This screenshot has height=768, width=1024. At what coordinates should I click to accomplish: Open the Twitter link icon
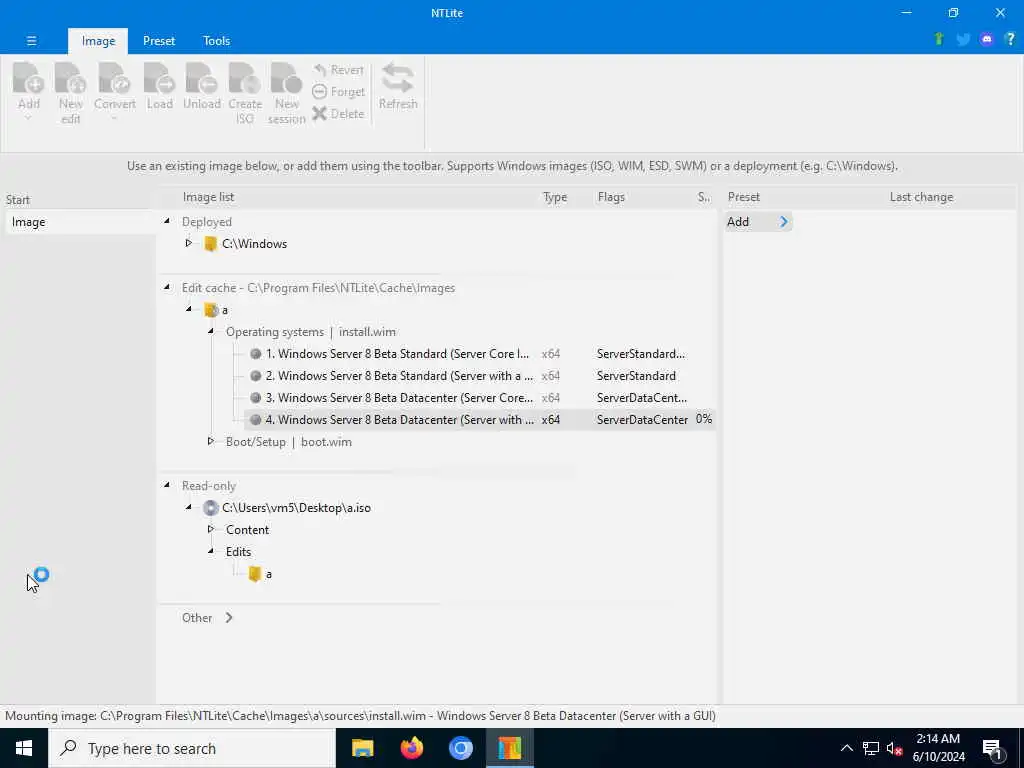pos(963,39)
